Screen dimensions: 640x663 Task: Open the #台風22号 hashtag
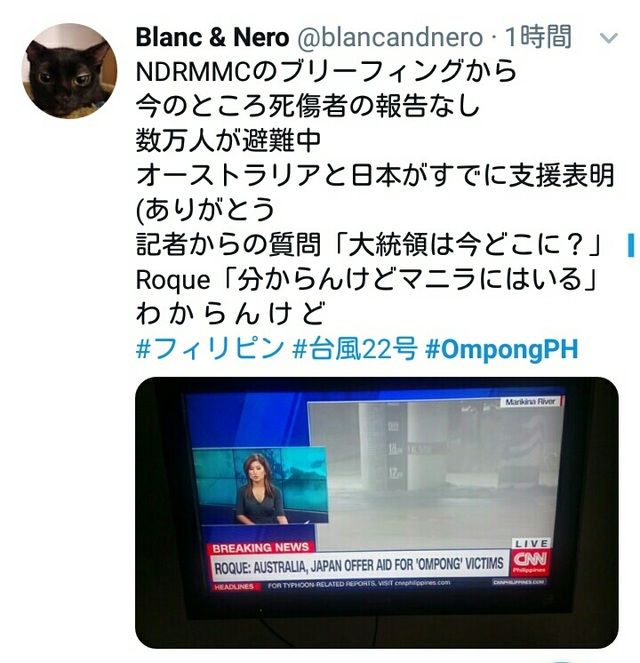[355, 348]
